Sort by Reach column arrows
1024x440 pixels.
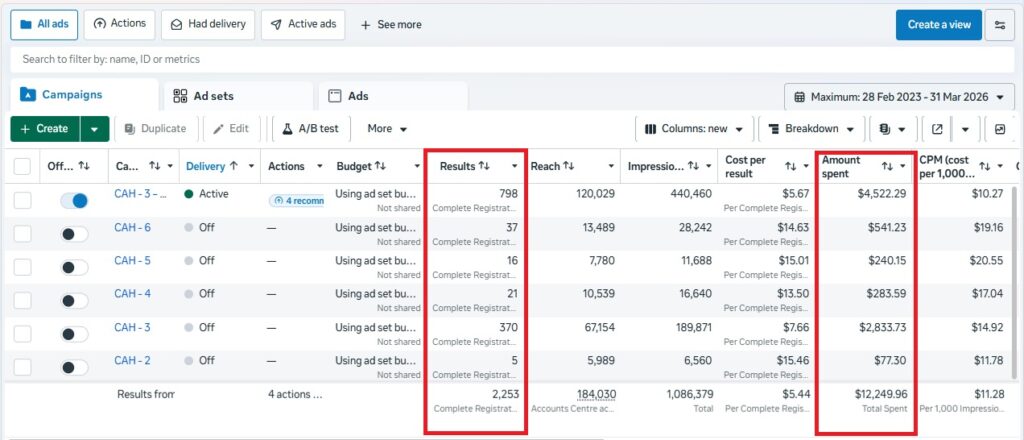click(x=568, y=166)
